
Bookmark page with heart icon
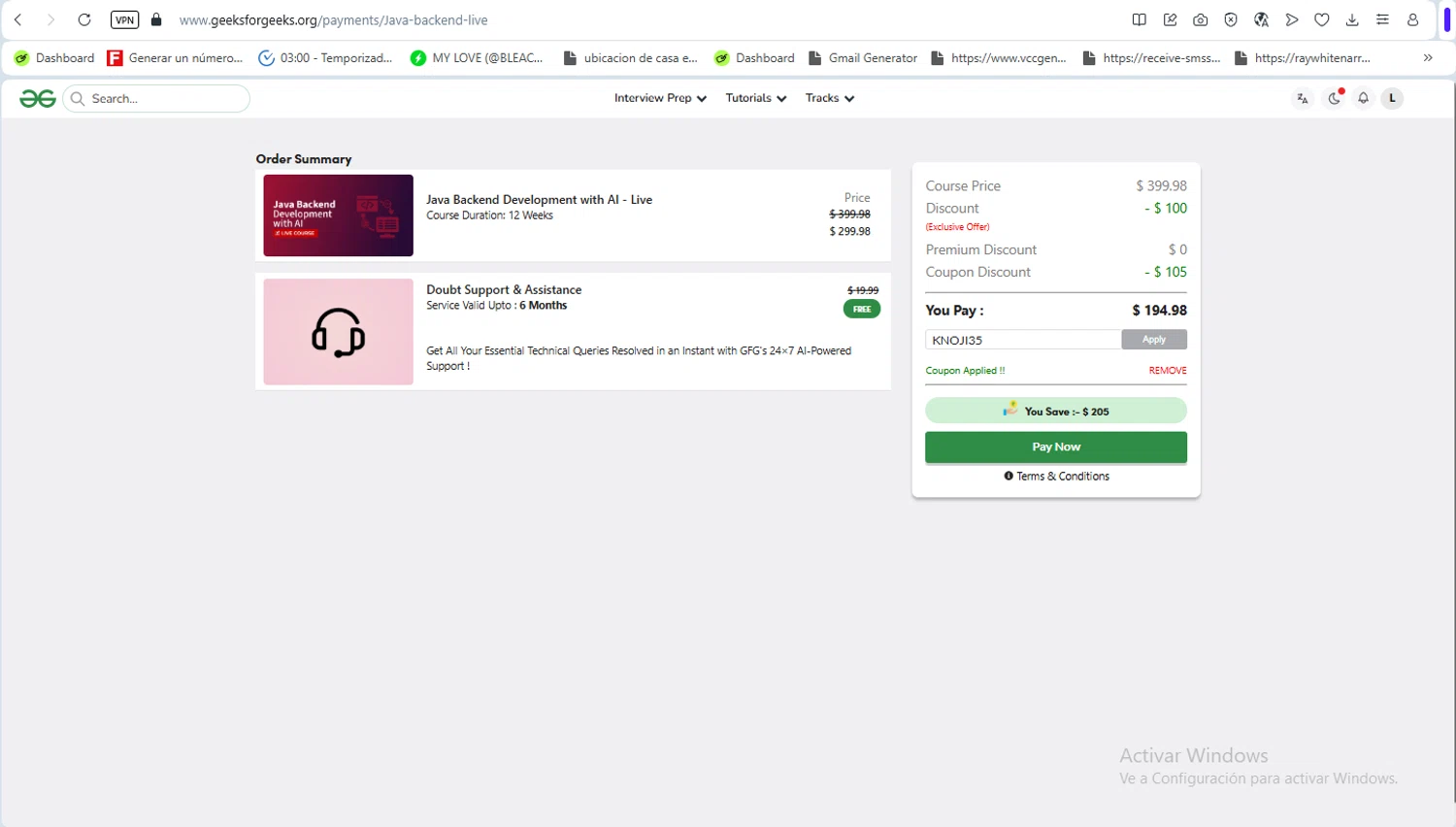coord(1322,19)
